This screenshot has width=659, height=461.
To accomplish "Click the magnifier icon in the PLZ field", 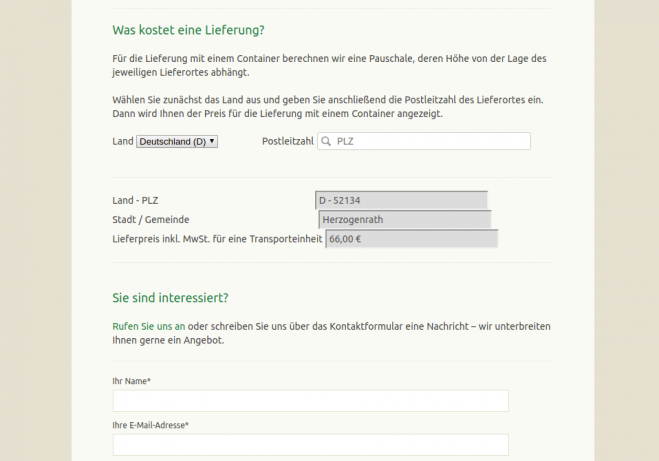I will click(327, 142).
